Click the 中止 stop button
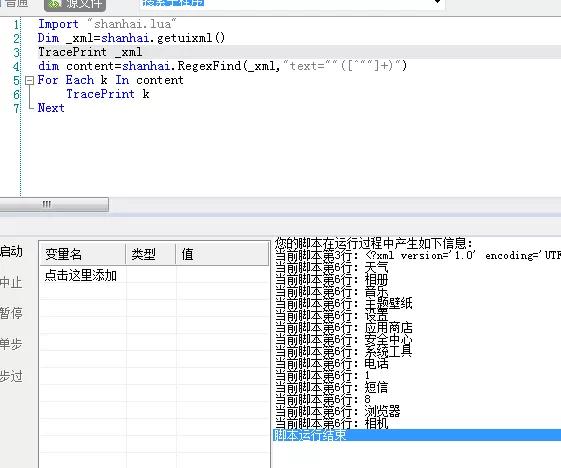The height and width of the screenshot is (468, 561). (11, 282)
